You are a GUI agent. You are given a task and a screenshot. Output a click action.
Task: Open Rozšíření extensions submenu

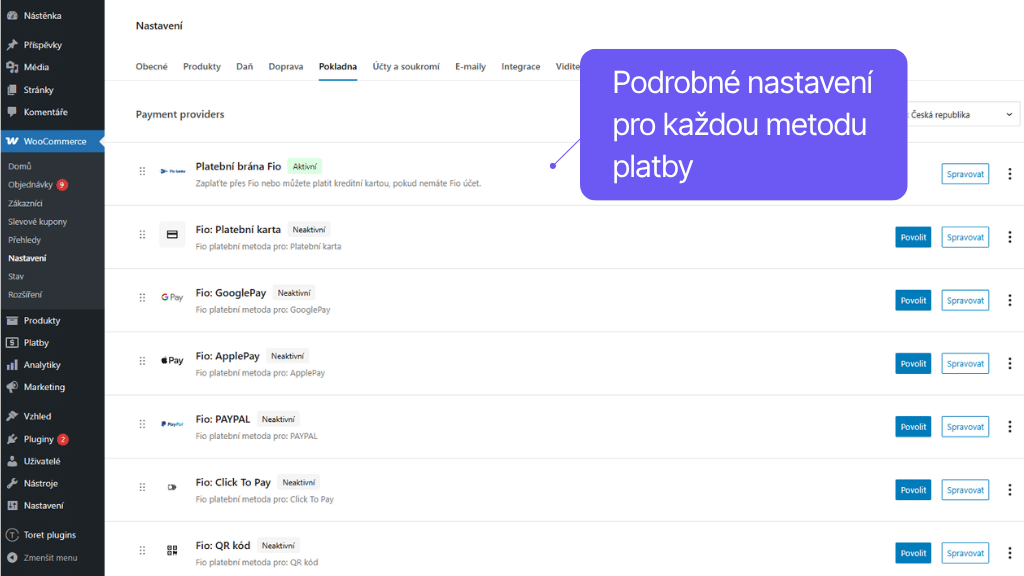25,295
